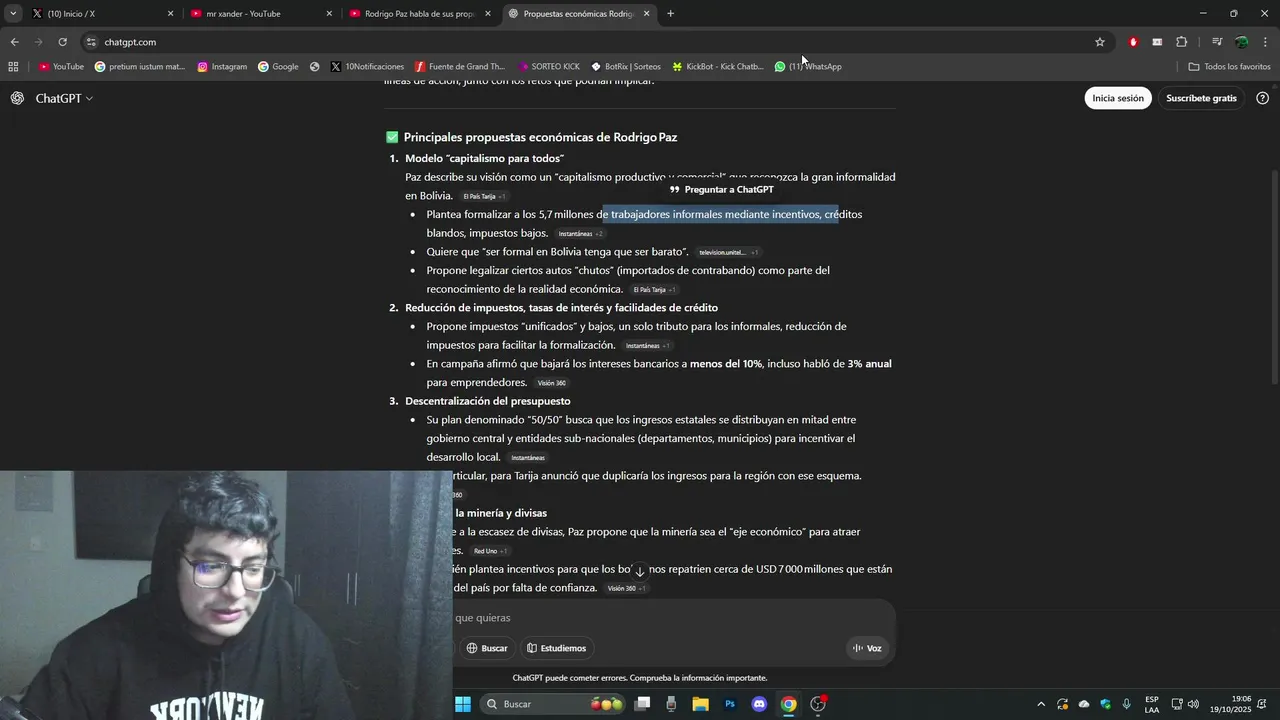Show hidden system tray icons
The height and width of the screenshot is (720, 1280).
coord(1040,704)
